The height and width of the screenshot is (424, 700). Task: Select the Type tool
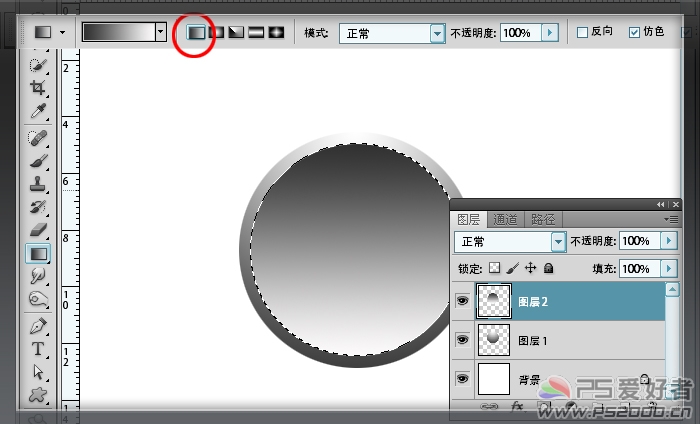[38, 349]
